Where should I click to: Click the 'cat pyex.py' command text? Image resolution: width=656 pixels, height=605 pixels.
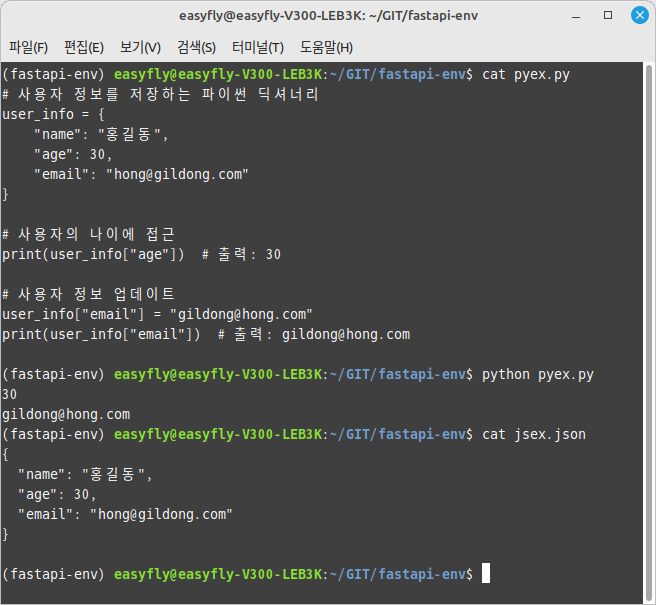526,74
